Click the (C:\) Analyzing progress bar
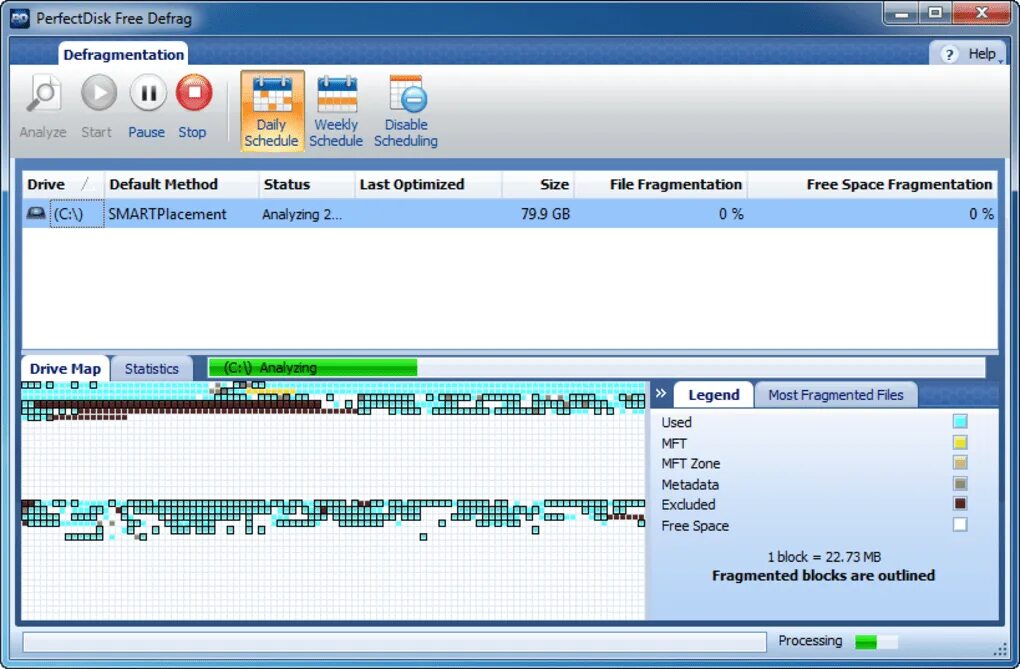 597,368
